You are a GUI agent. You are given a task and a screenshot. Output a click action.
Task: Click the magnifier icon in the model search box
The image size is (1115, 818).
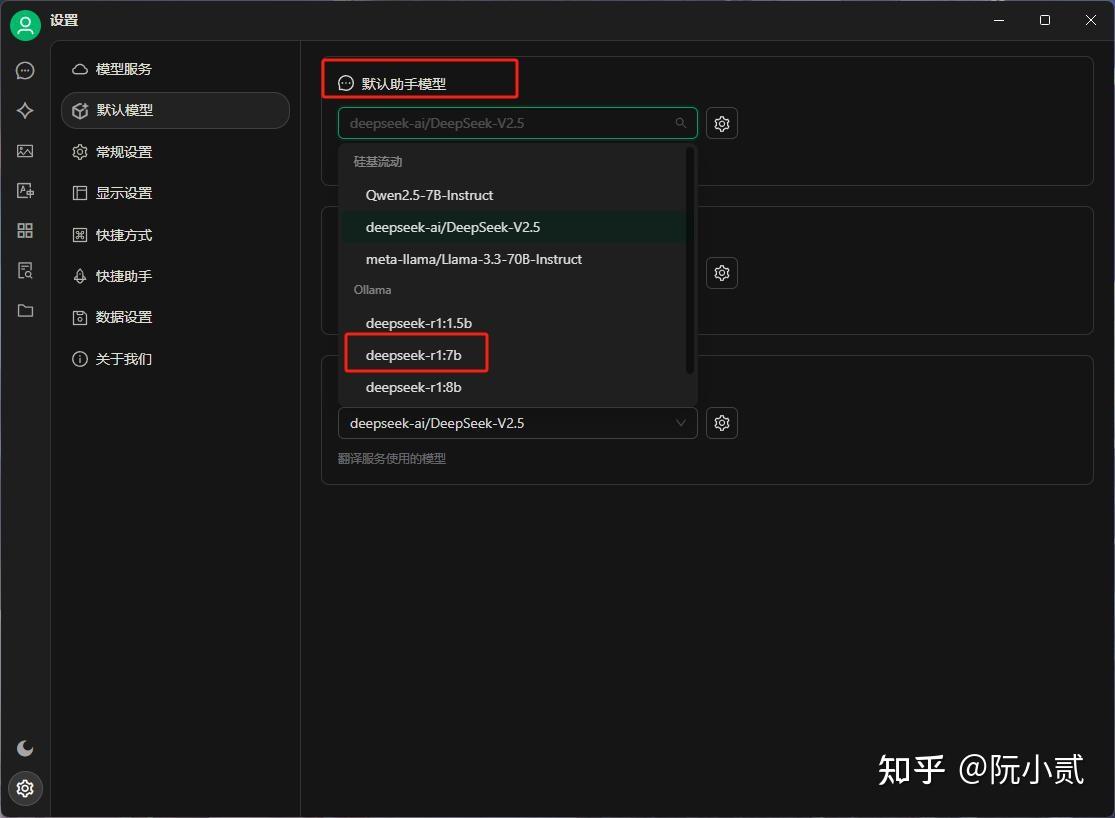tap(681, 123)
